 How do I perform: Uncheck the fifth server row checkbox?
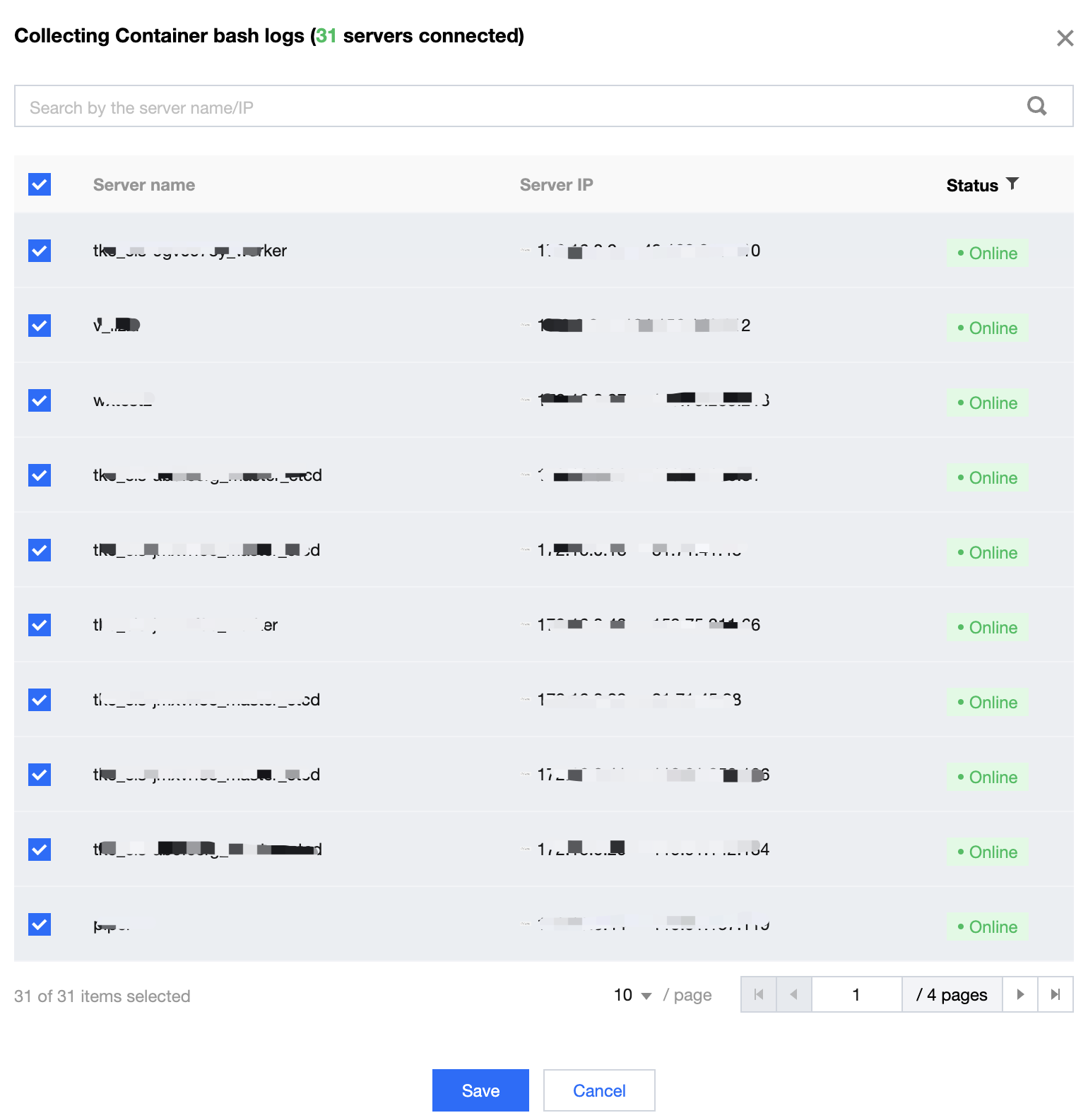40,550
